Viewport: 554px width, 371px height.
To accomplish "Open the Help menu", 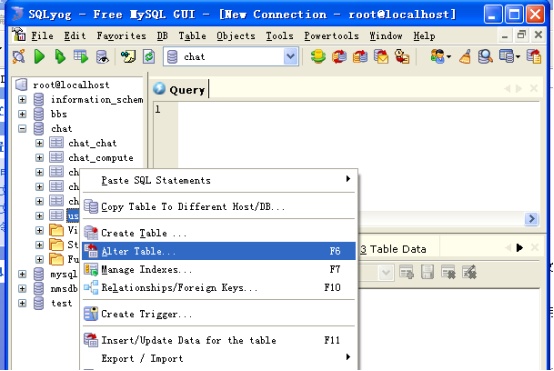I will click(x=424, y=36).
